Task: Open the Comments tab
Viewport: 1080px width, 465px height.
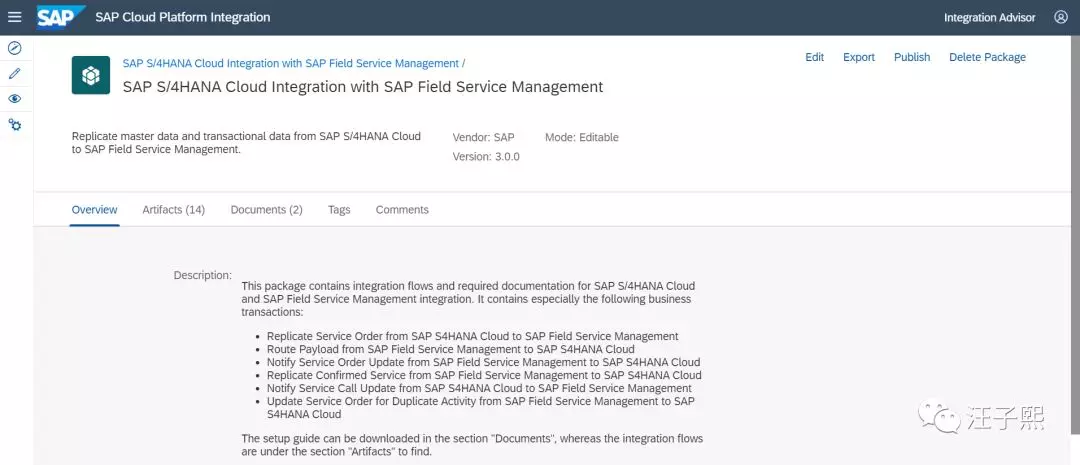Action: click(x=402, y=210)
